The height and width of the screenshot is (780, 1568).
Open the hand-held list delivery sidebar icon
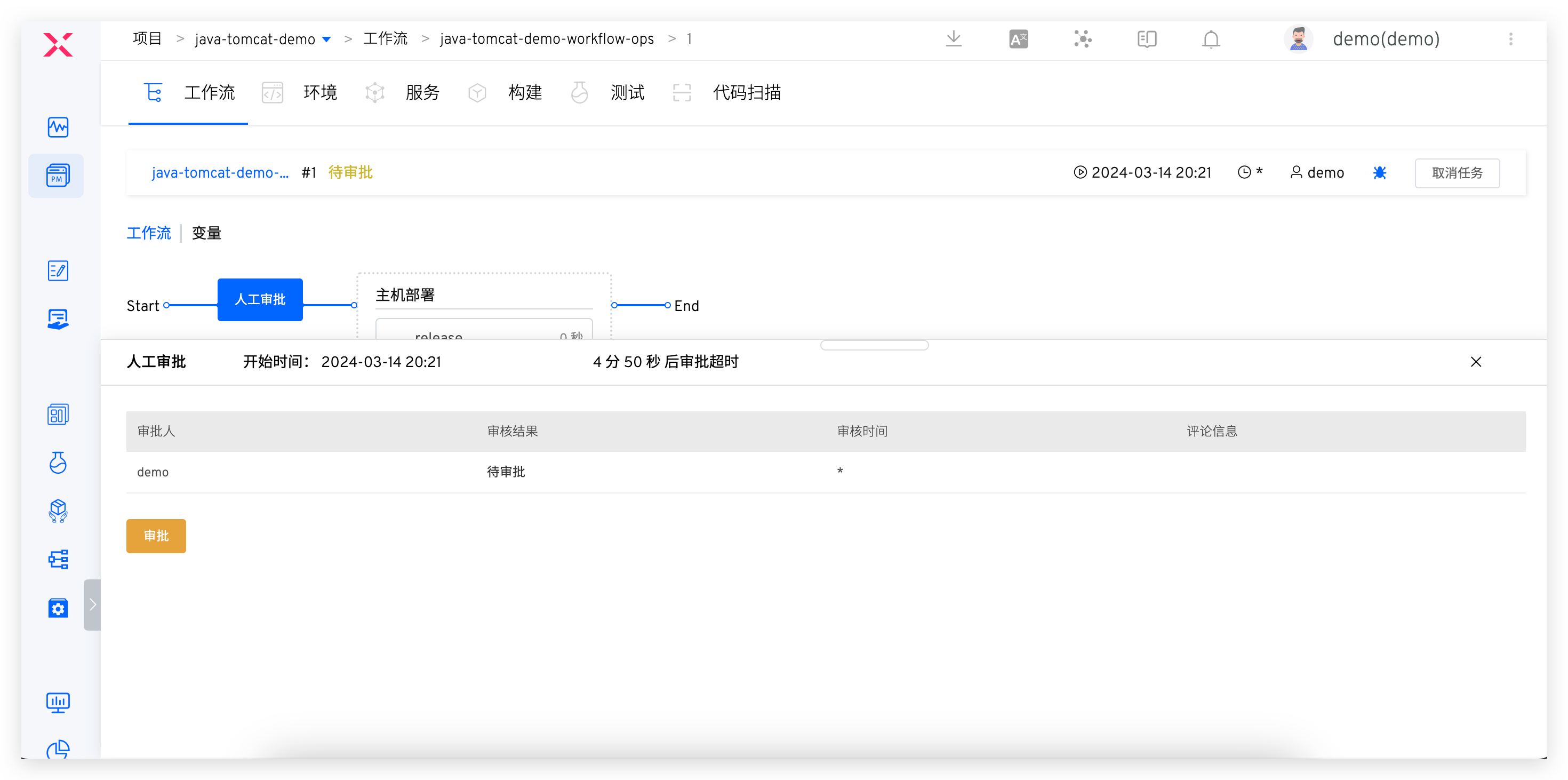pos(58,319)
